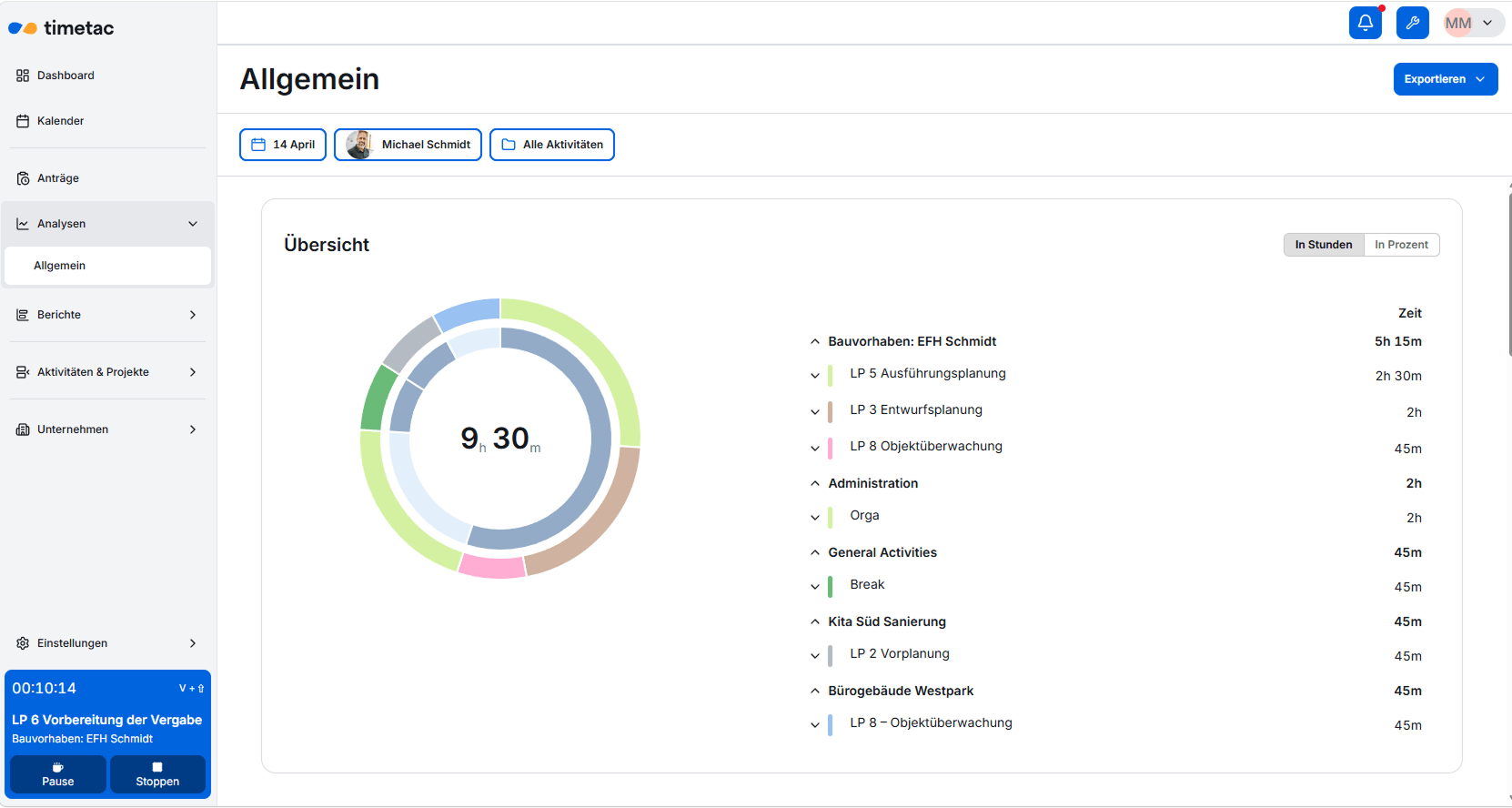
Task: Click the wrench tools icon
Action: click(x=1413, y=23)
